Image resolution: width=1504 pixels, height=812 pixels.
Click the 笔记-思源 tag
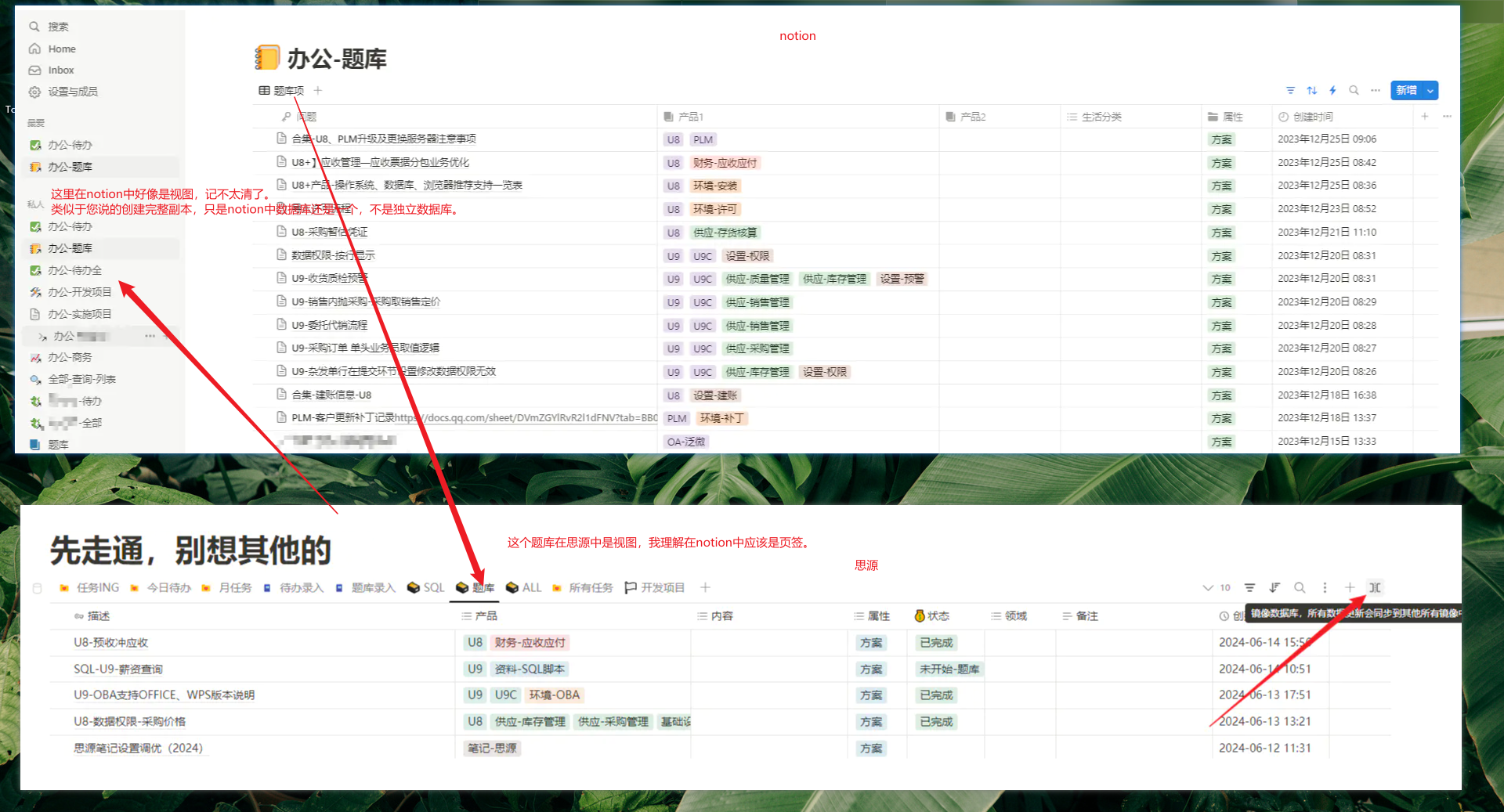pyautogui.click(x=492, y=749)
